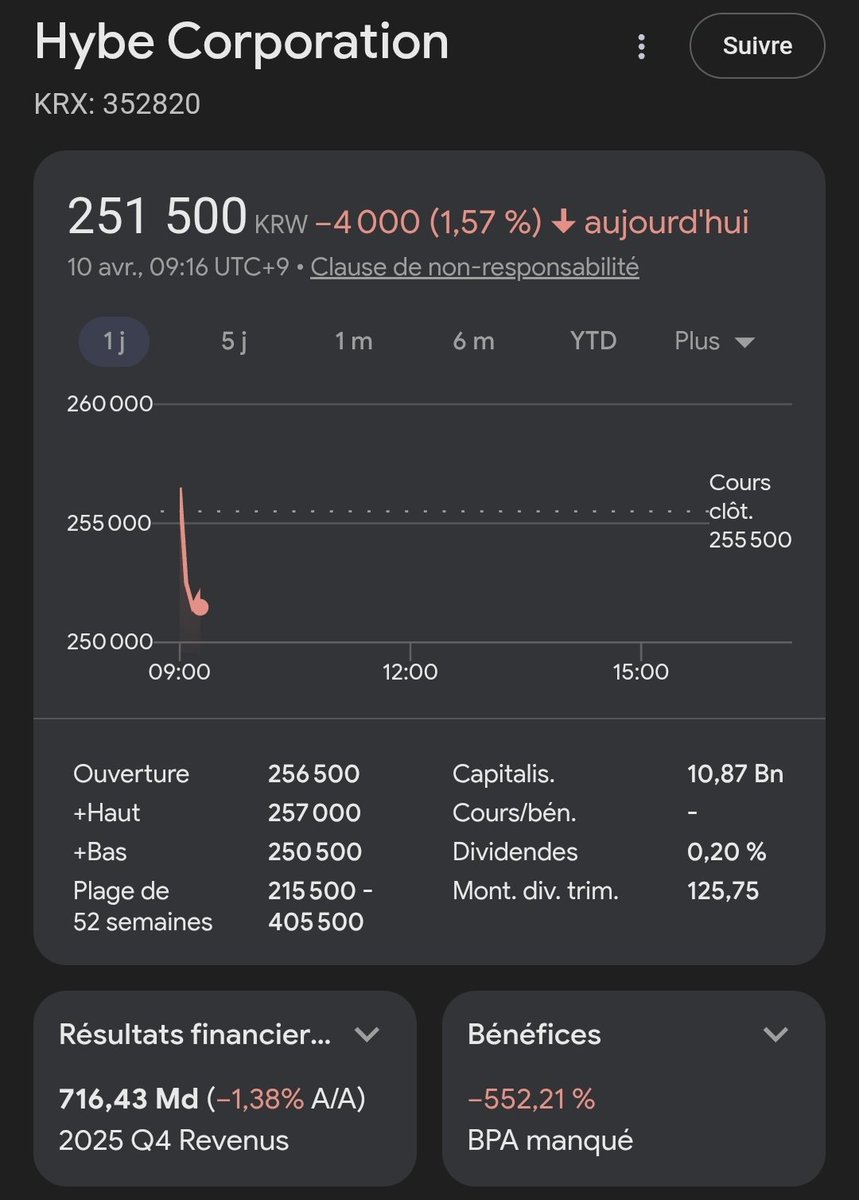The height and width of the screenshot is (1200, 859).
Task: Click the red down arrow price indicator
Action: pos(563,222)
